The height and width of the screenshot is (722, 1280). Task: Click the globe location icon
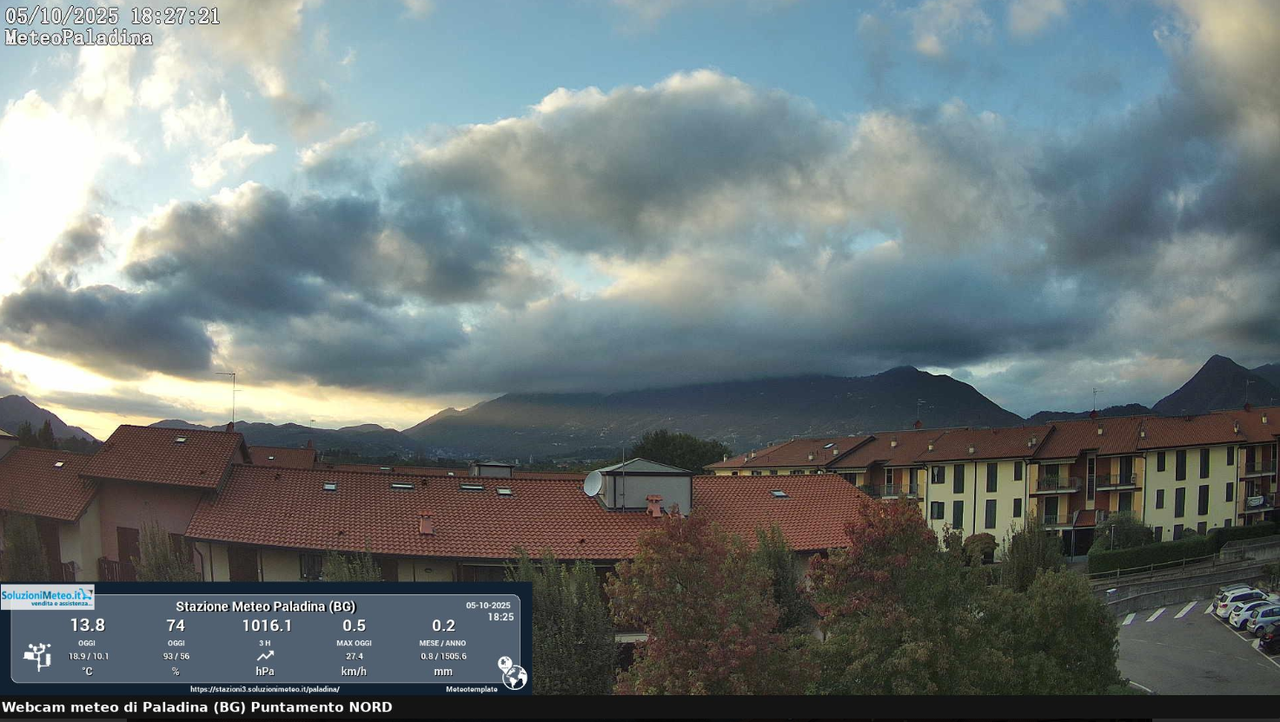(512, 674)
